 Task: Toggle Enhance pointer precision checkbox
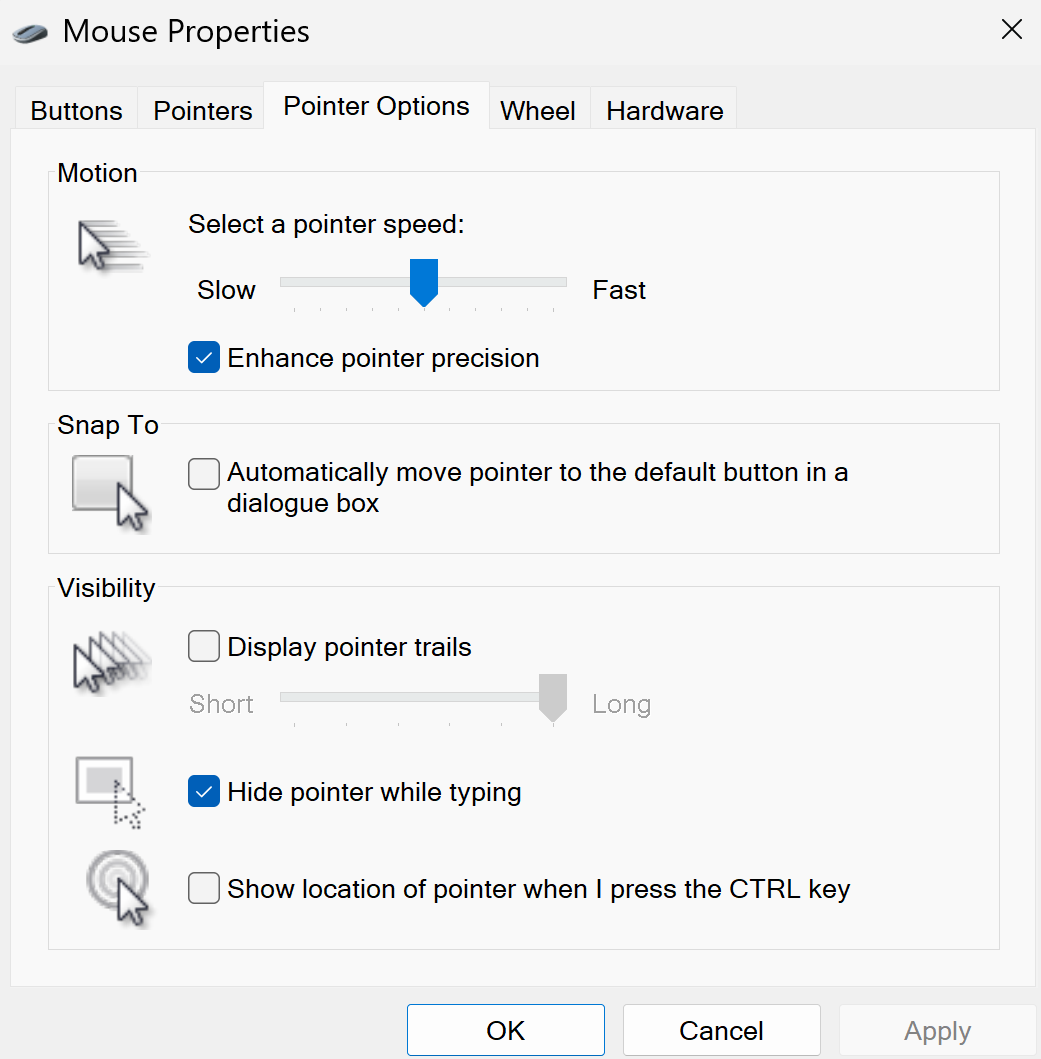coord(203,357)
